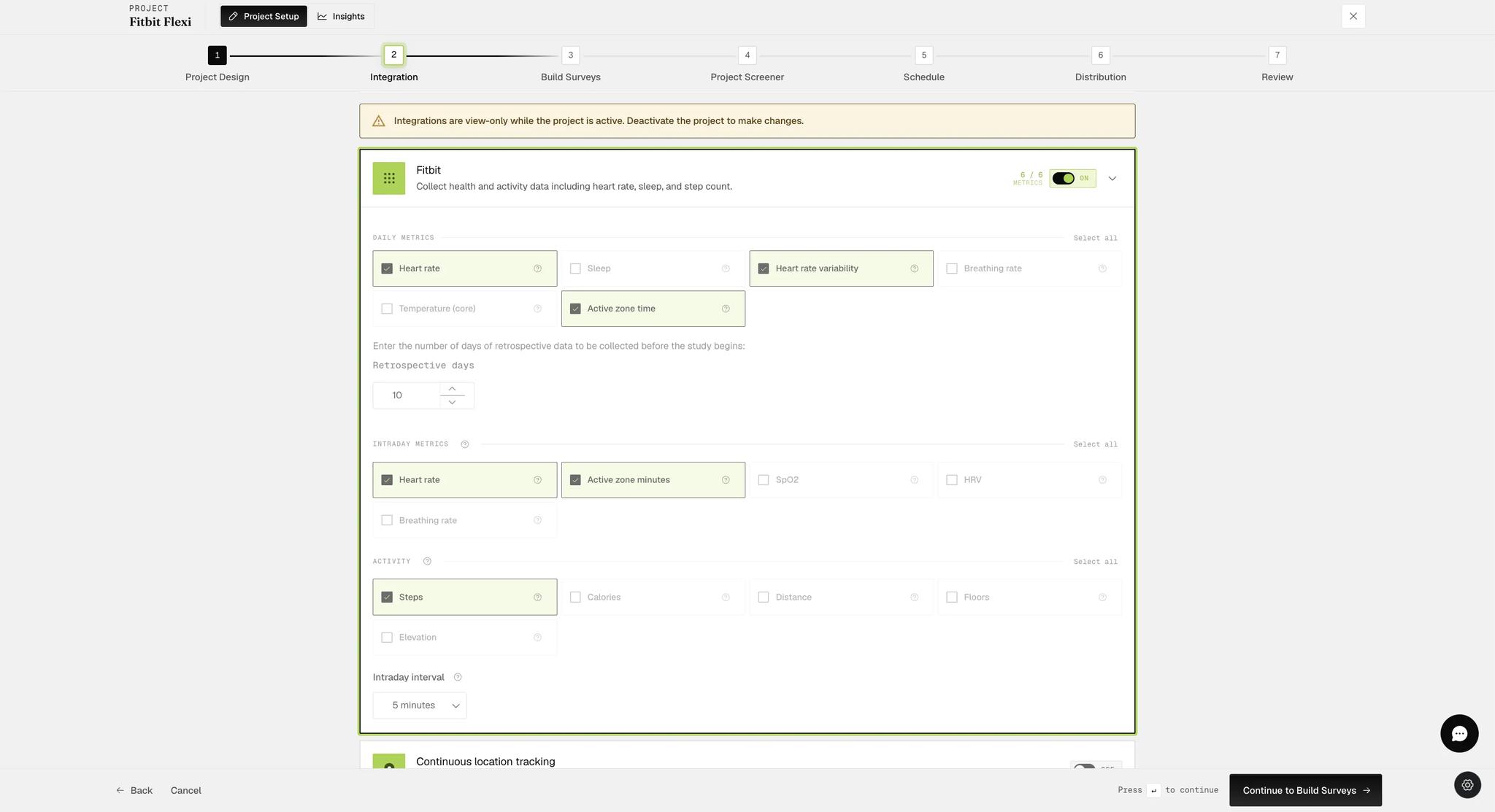Click help icon beside Activity heading
This screenshot has width=1495, height=812.
coord(427,561)
